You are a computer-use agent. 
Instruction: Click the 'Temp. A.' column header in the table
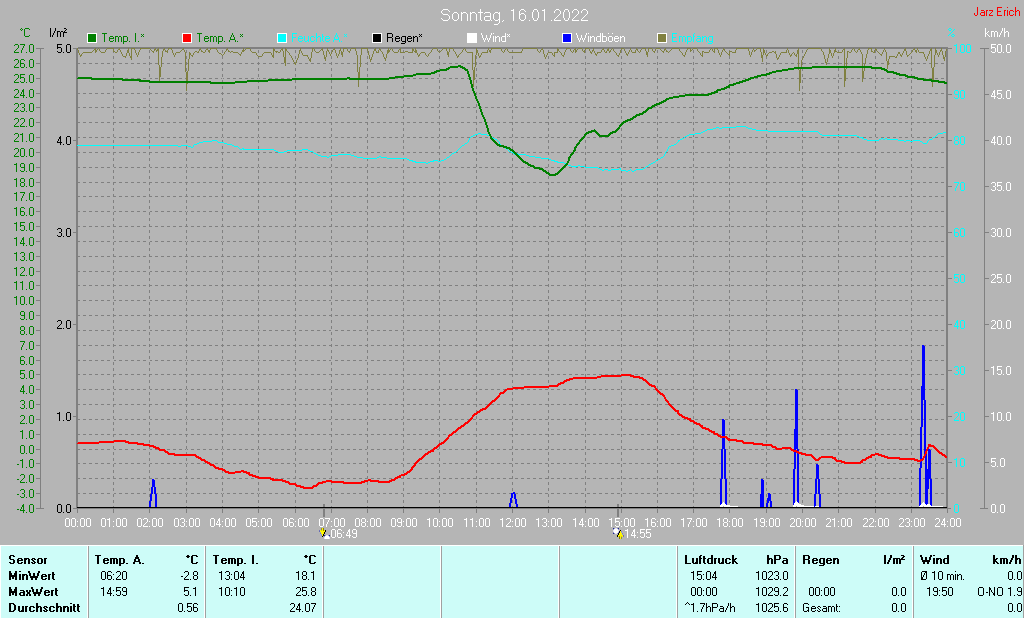tap(120, 560)
